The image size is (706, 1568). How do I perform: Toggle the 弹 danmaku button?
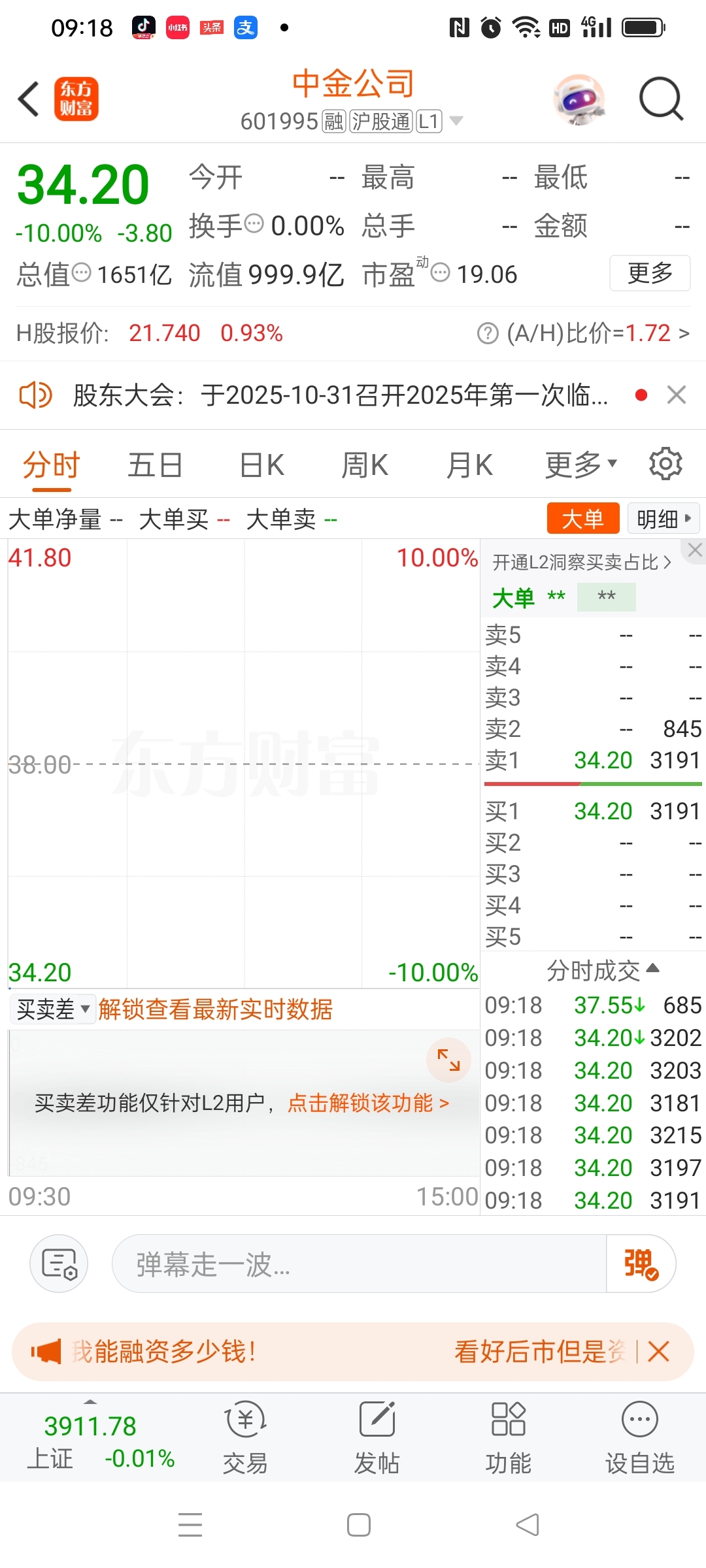[641, 1264]
